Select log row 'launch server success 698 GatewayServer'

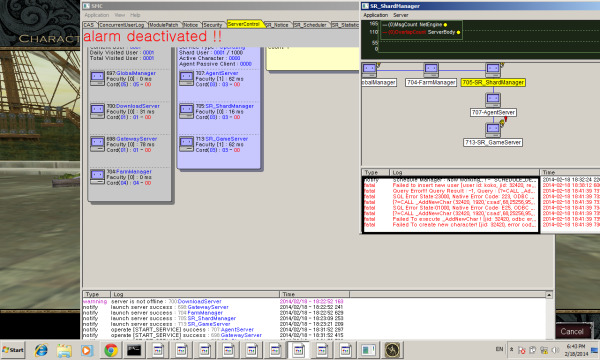click(213, 307)
